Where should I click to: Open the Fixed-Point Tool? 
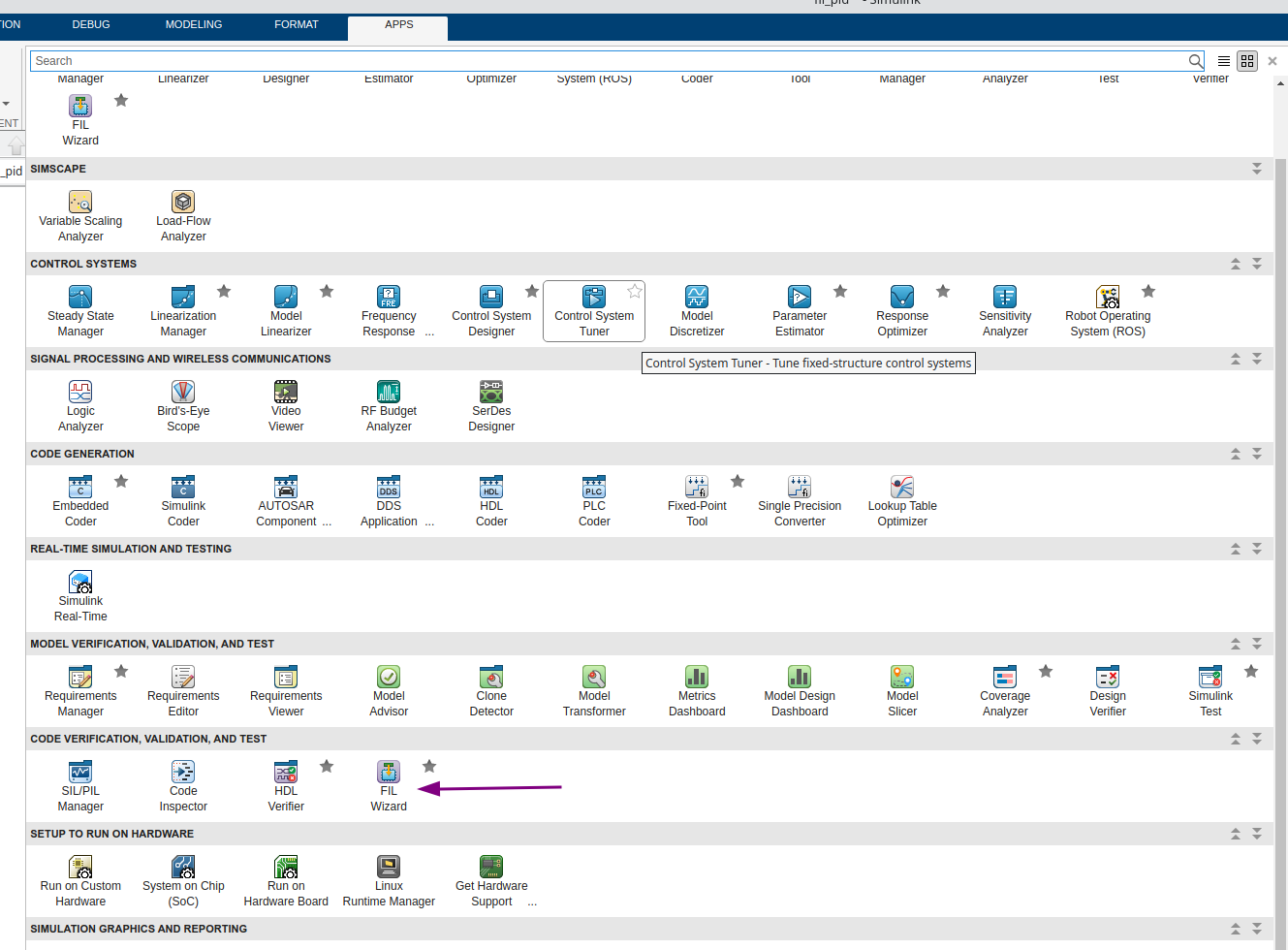pos(697,500)
